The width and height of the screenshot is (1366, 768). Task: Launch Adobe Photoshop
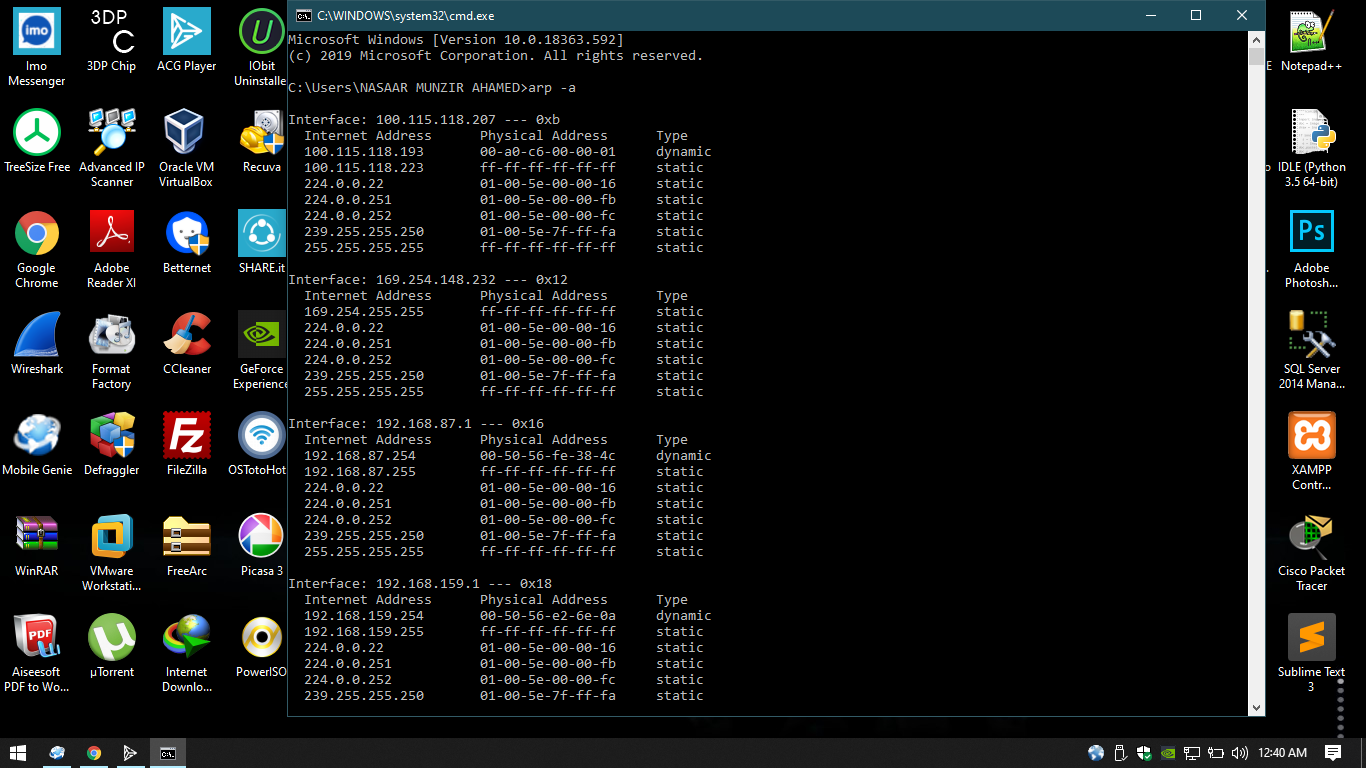[1311, 230]
